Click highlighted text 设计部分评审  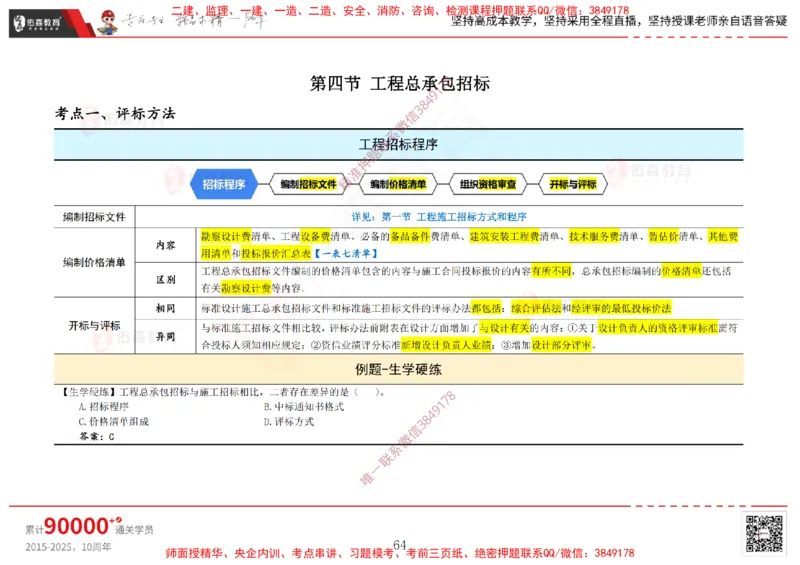[561, 346]
